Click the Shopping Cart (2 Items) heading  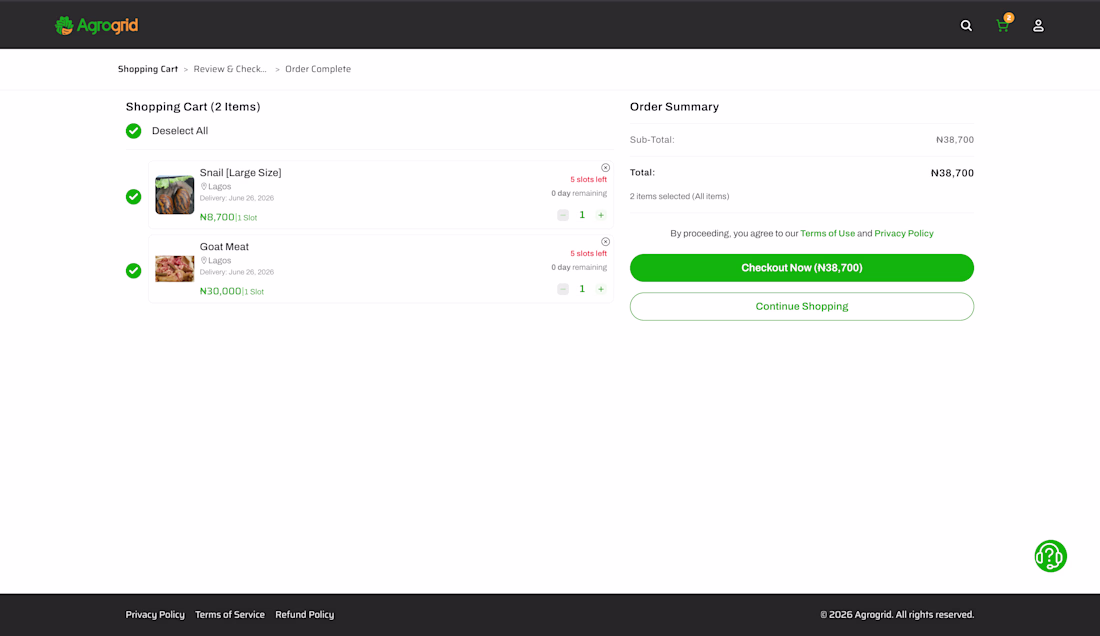(x=193, y=107)
